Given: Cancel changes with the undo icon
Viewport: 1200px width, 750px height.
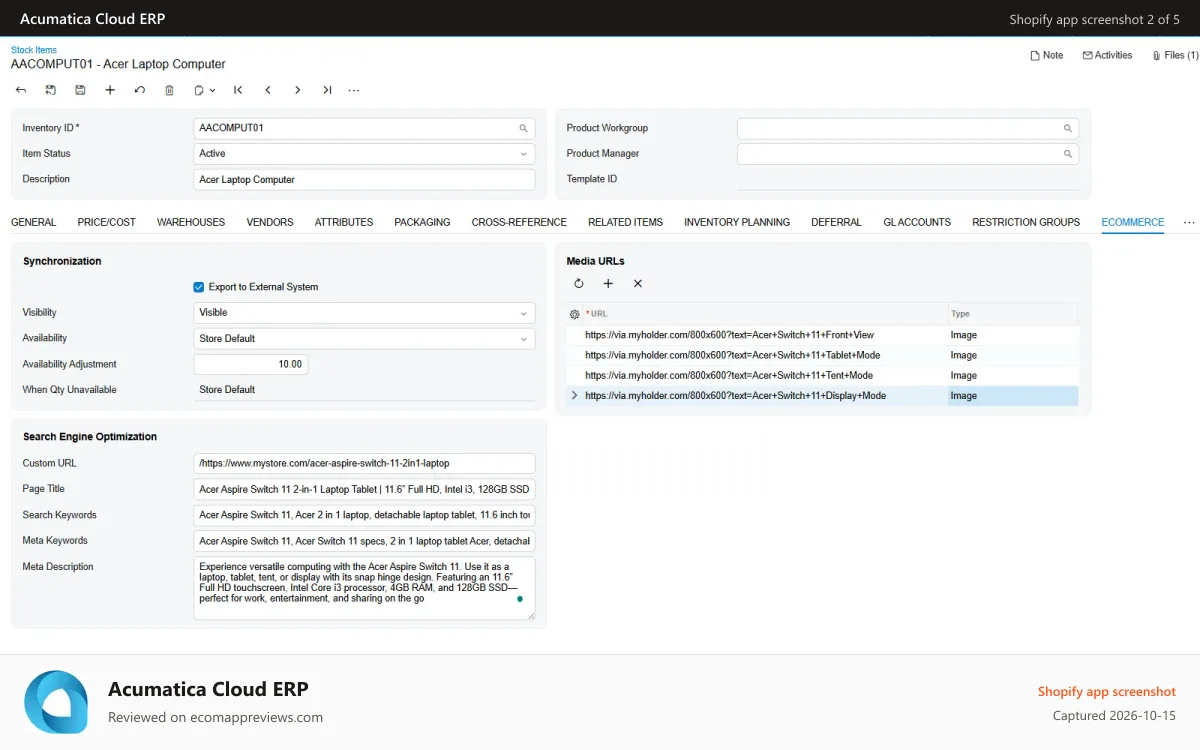Looking at the screenshot, I should coord(139,90).
